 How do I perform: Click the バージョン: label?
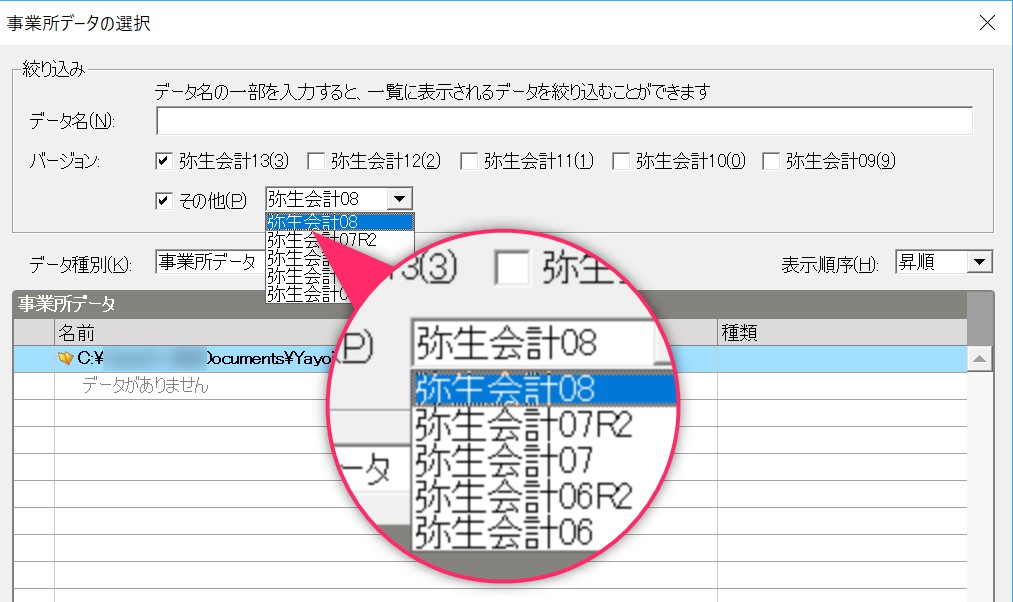pyautogui.click(x=65, y=161)
